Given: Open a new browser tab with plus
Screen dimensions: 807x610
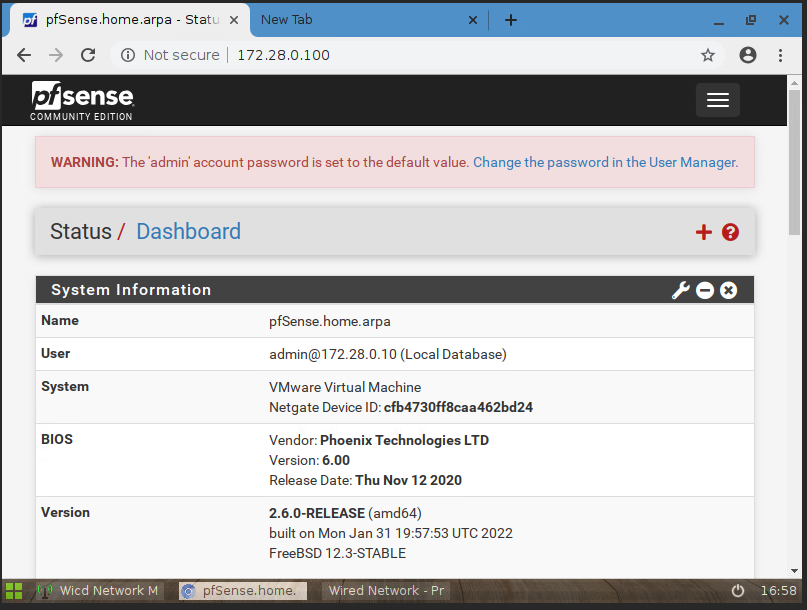Looking at the screenshot, I should pyautogui.click(x=511, y=20).
